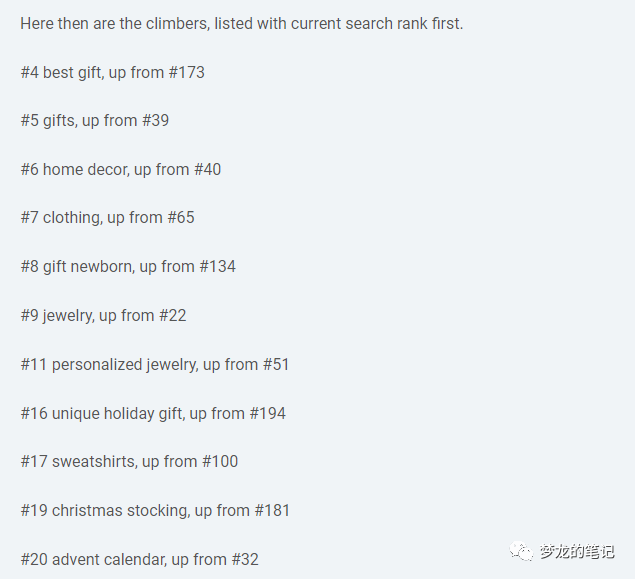Select the '#19 christmas stocking' line
This screenshot has width=635, height=579.
155,511
